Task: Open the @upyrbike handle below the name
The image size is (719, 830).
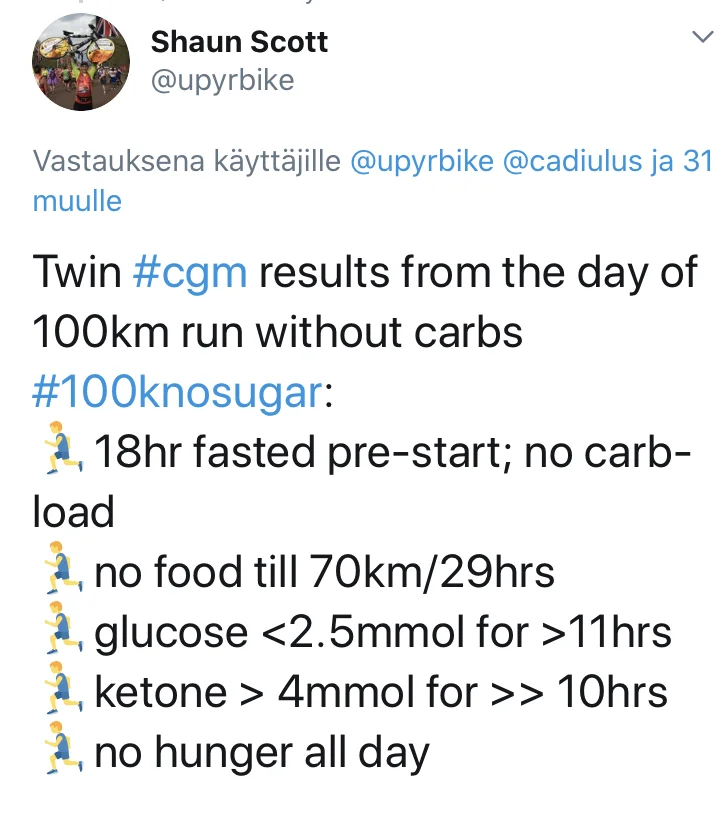Action: tap(222, 80)
